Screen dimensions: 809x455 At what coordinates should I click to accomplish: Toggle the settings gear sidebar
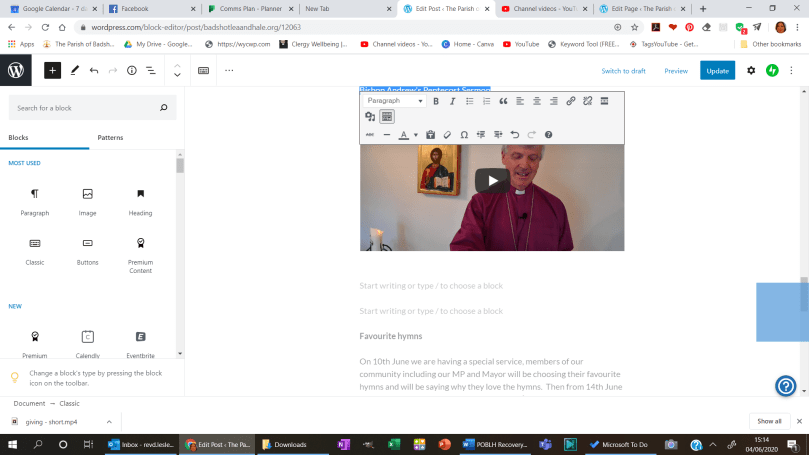(751, 71)
